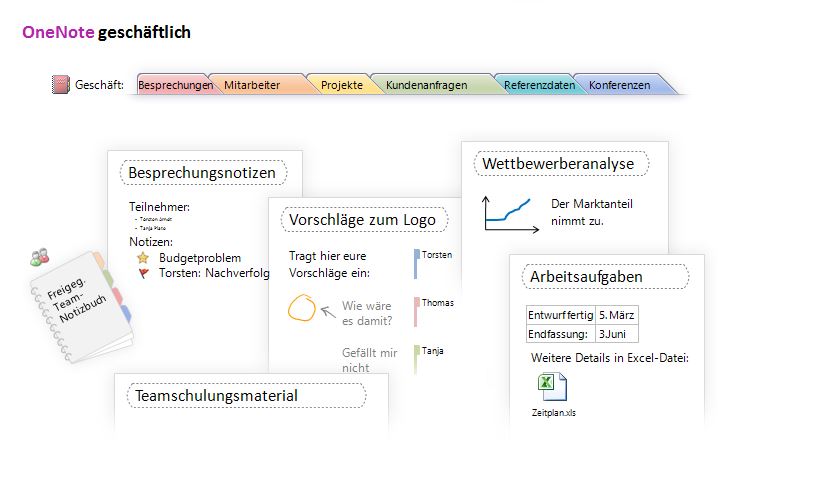The height and width of the screenshot is (499, 831).
Task: Select the Projekte tab
Action: point(342,85)
